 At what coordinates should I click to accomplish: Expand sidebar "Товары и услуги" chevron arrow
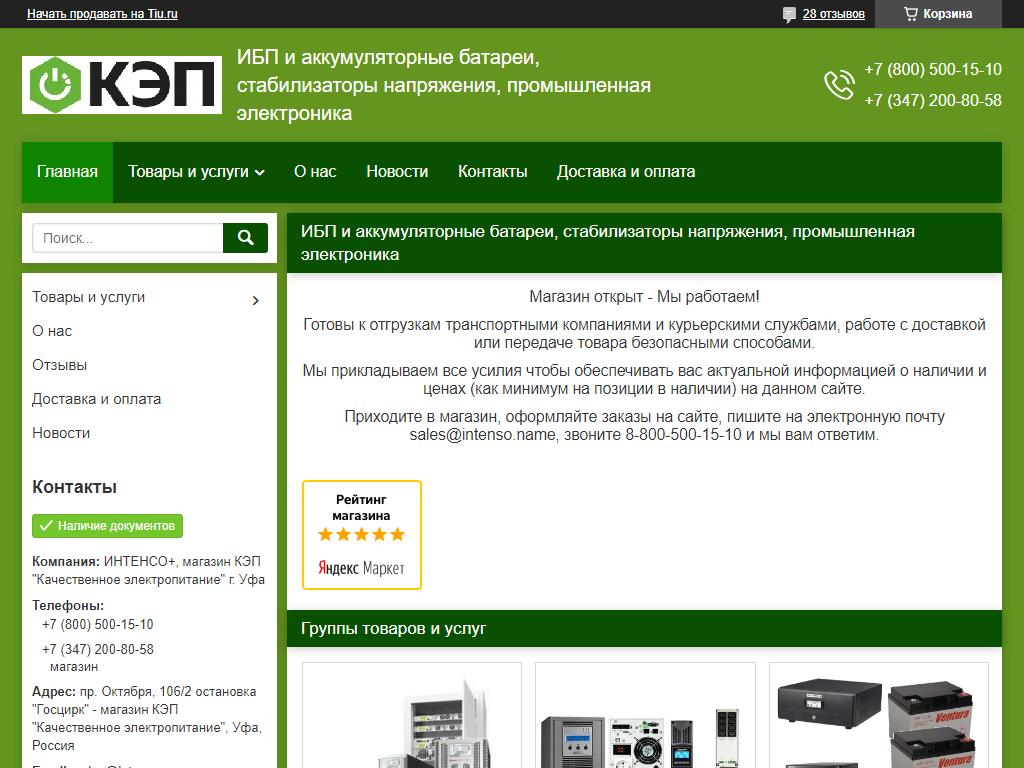pos(256,299)
